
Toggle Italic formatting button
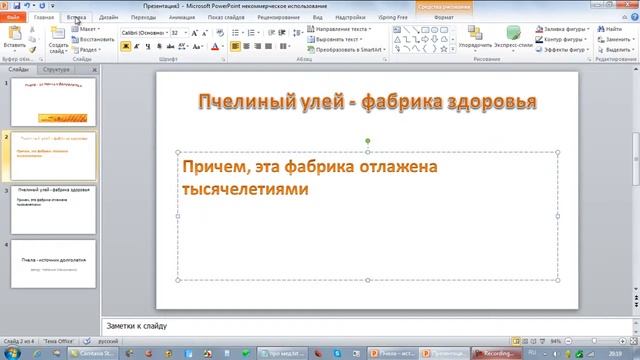coord(137,47)
